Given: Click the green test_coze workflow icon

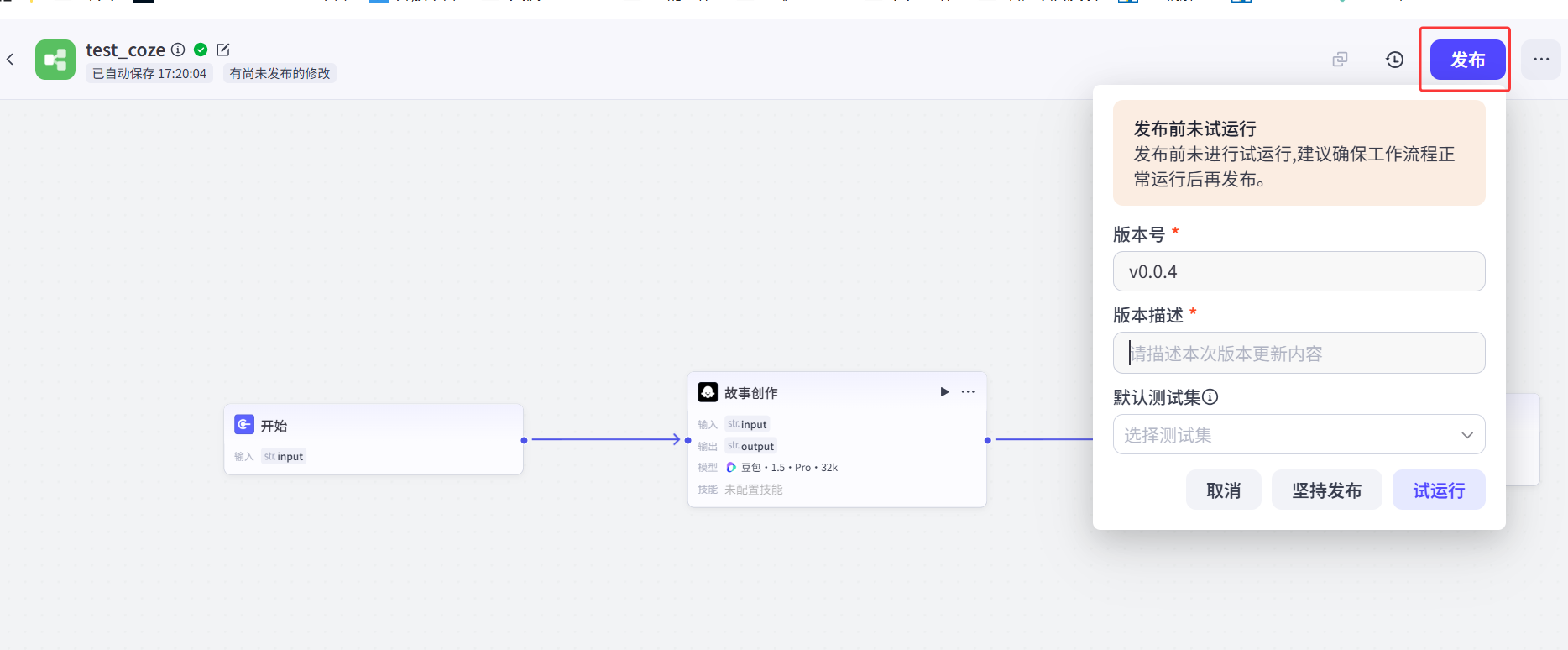Looking at the screenshot, I should [55, 60].
